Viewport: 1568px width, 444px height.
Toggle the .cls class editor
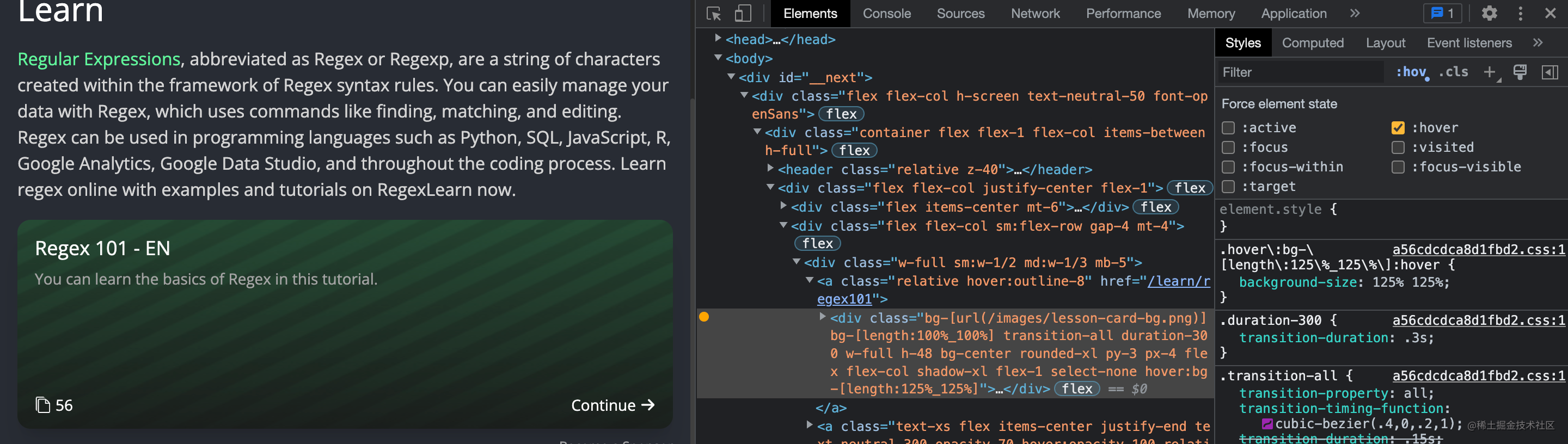coord(1454,72)
